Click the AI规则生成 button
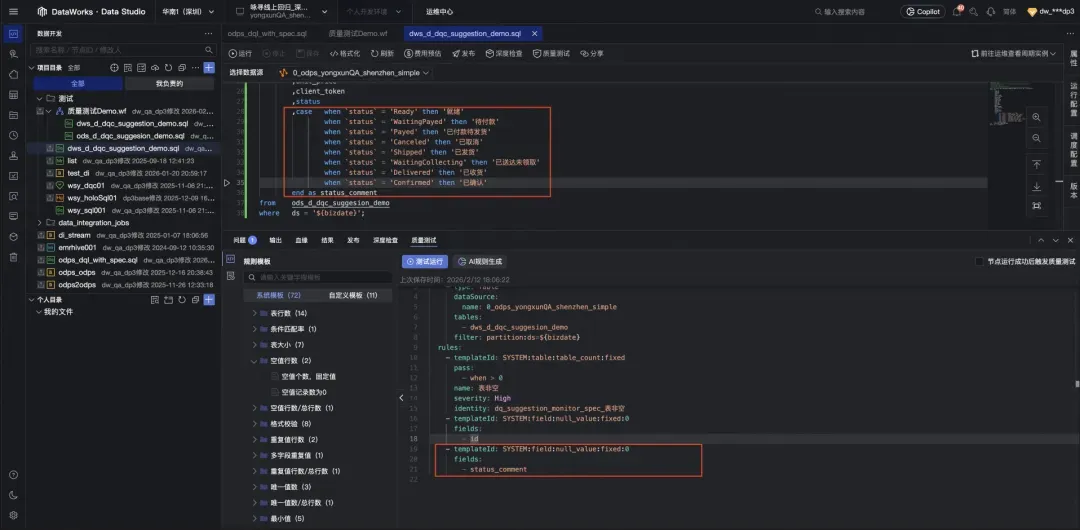The width and height of the screenshot is (1080, 530). pos(479,262)
